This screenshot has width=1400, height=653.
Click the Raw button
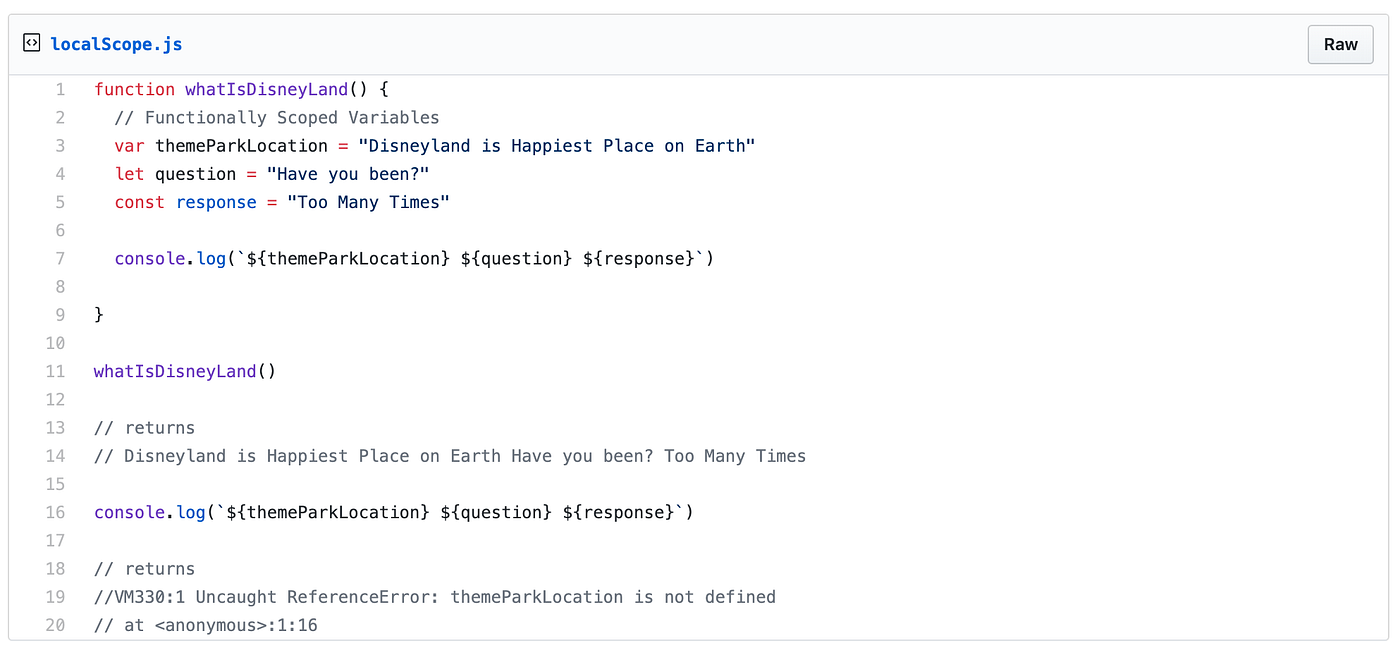coord(1340,44)
